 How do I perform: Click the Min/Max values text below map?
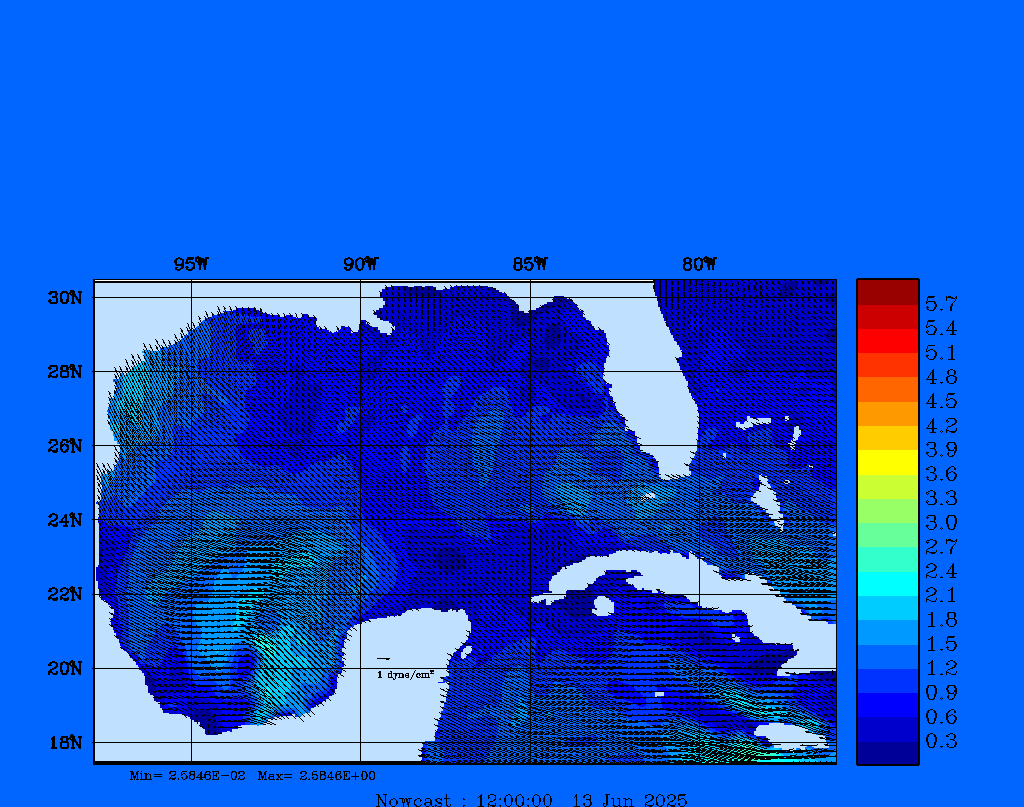(x=253, y=776)
